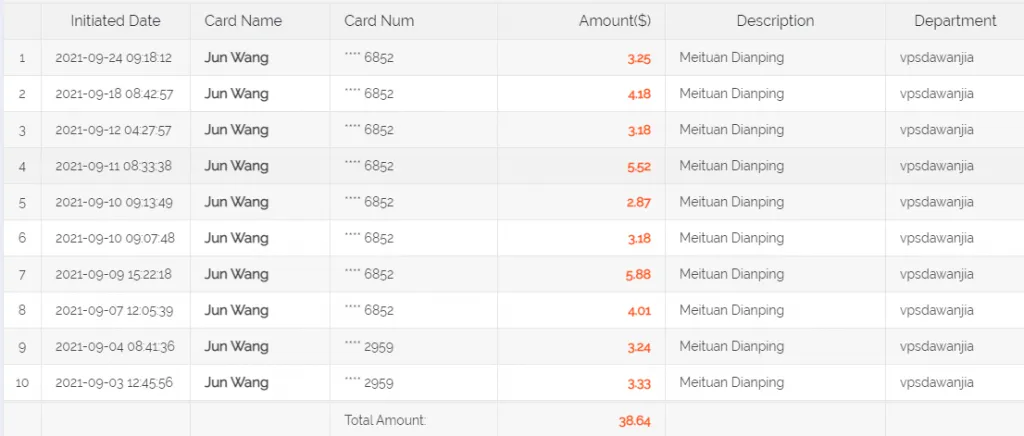Click the Initiated Date column header
The width and height of the screenshot is (1024, 436).
pos(115,21)
